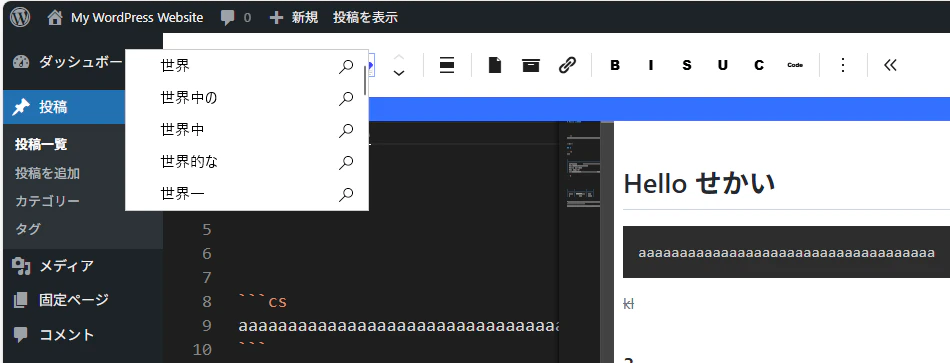Insert a link with the chain icon
Image resolution: width=950 pixels, height=363 pixels.
coord(567,65)
